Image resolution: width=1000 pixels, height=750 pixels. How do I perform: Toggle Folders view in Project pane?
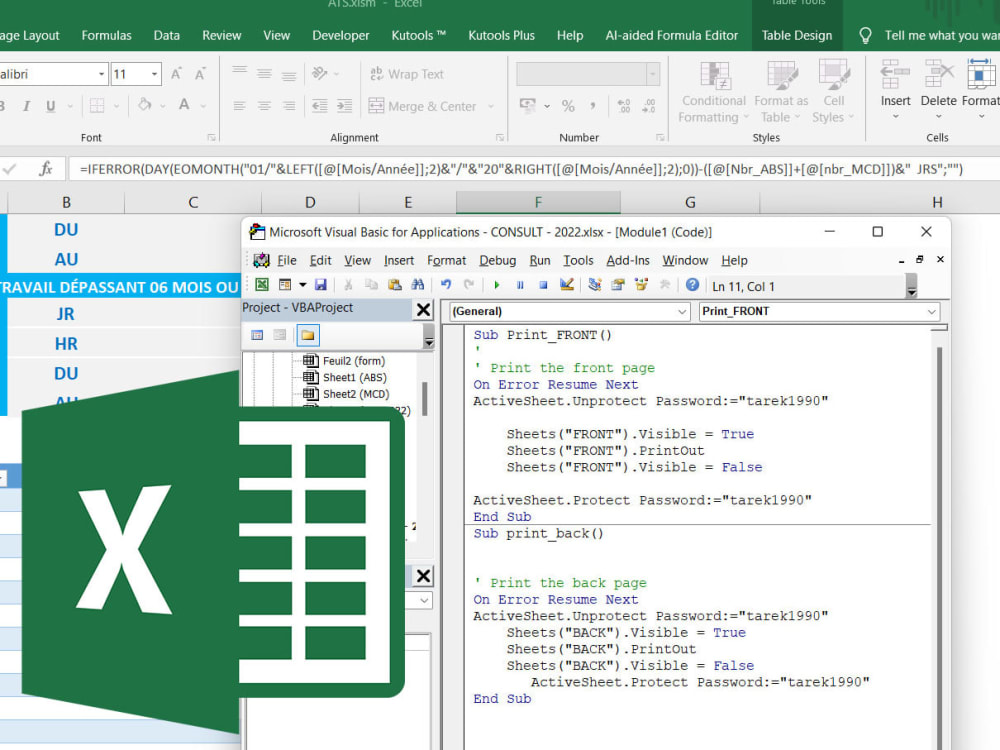point(307,335)
